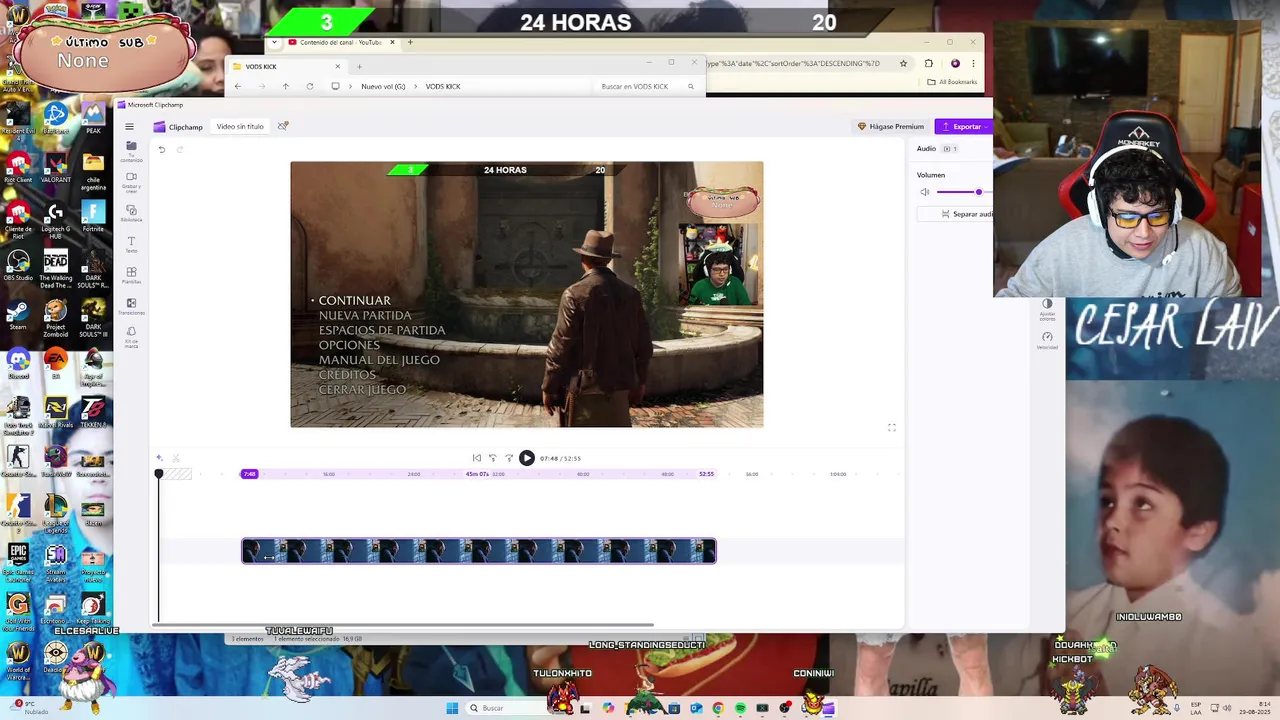Click the 7:48 timeline marker
1280x720 pixels.
(x=249, y=474)
